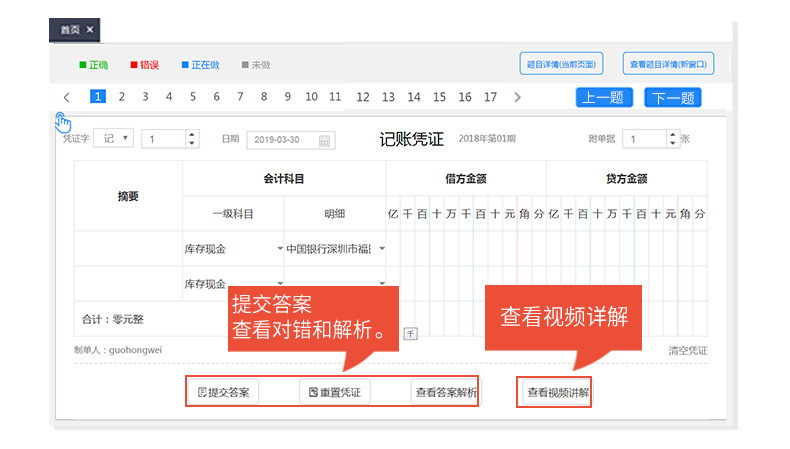Open 查看题目详情(新窗口) button
The height and width of the screenshot is (449, 790).
(x=668, y=64)
